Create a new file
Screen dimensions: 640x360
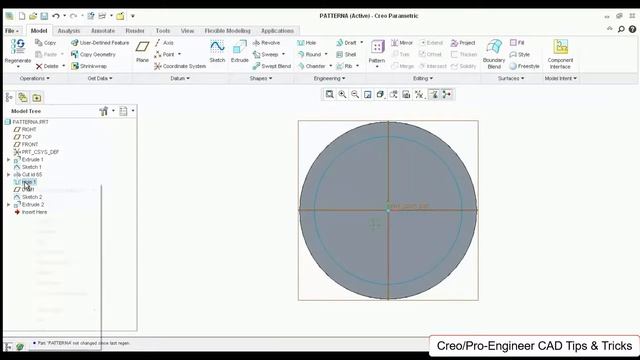pyautogui.click(x=22, y=16)
